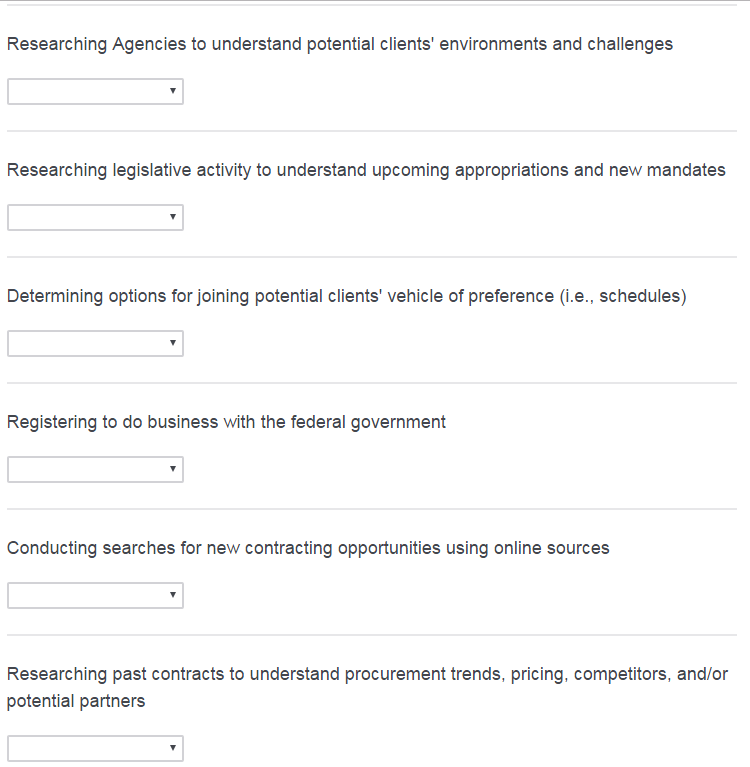Viewport: 750px width, 767px height.
Task: Expand the contracting opportunities searches dropdown
Action: [x=95, y=596]
